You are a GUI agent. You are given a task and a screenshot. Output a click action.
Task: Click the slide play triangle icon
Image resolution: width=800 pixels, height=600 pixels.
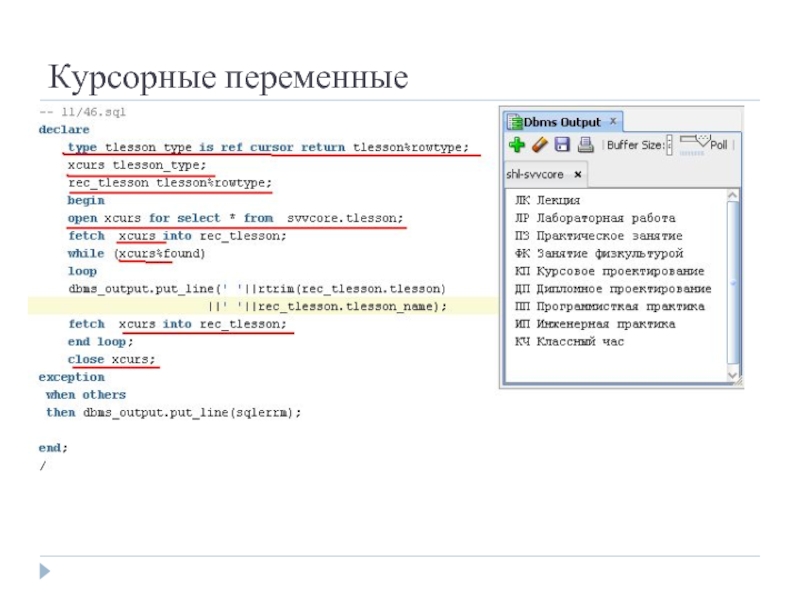click(x=45, y=571)
